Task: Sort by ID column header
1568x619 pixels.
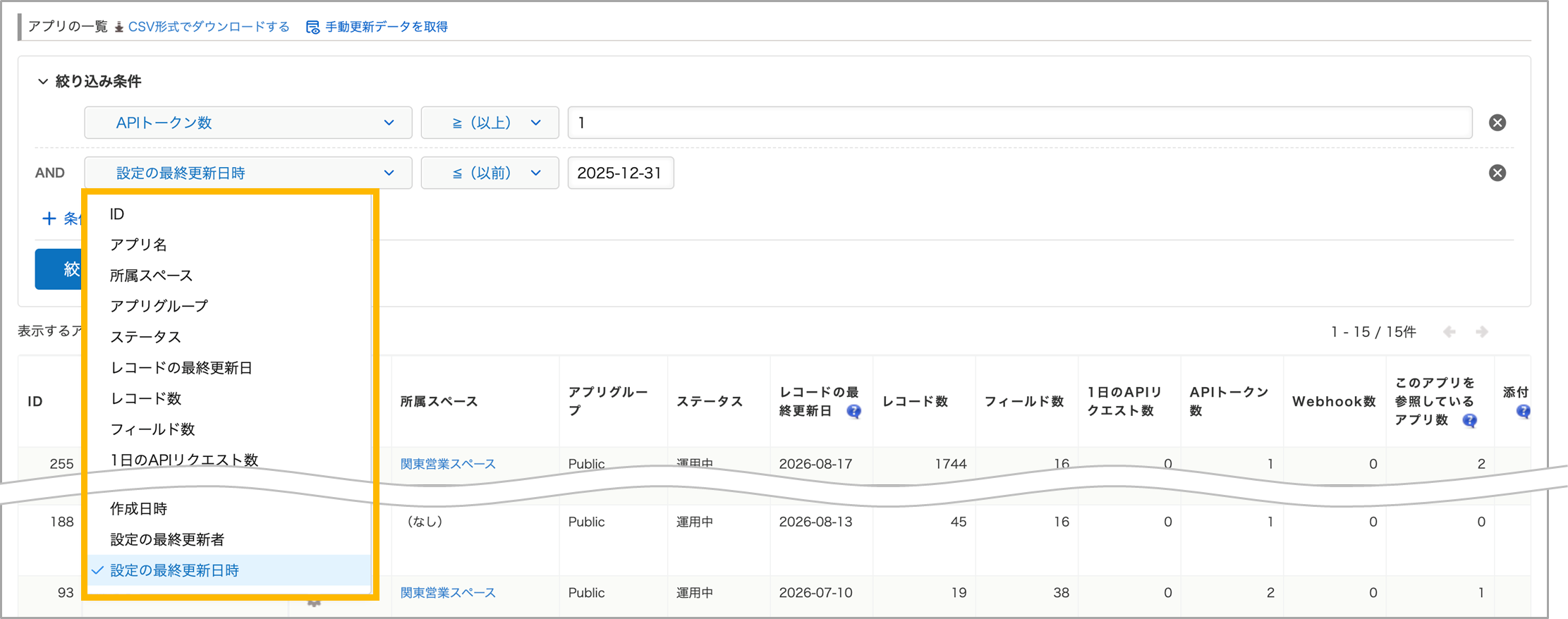Action: tap(35, 401)
